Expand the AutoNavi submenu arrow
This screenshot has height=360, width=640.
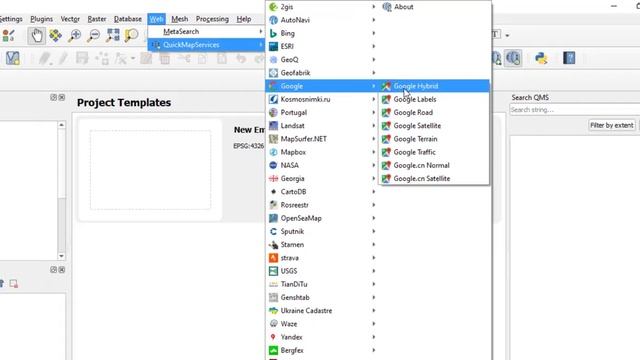click(373, 20)
